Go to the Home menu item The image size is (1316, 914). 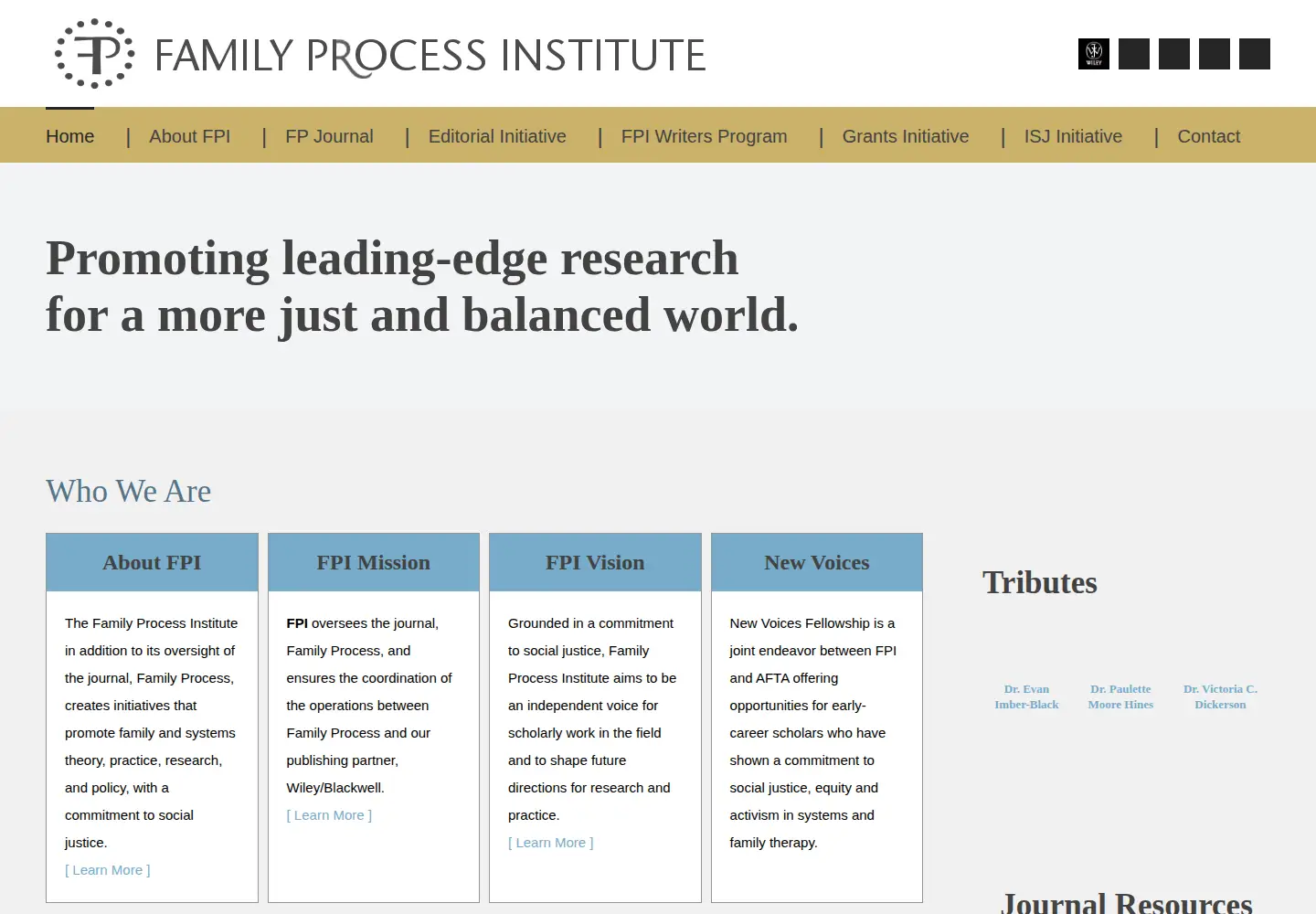(x=70, y=136)
